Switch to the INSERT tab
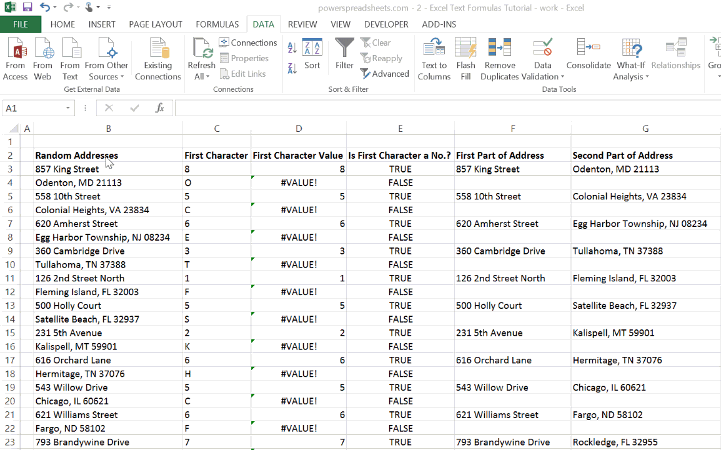The image size is (721, 450). (x=102, y=24)
